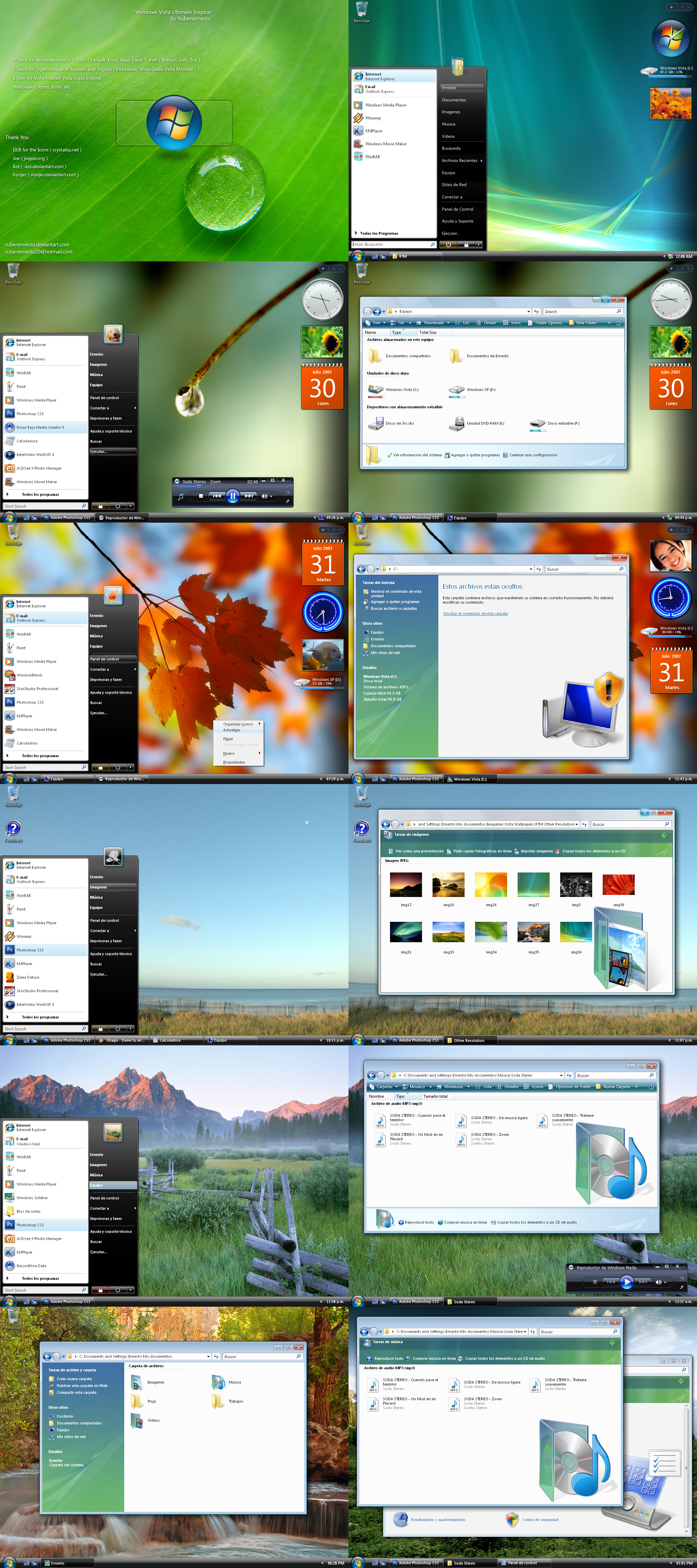The height and width of the screenshot is (1568, 697).
Task: Expand the Tree toolbar dropdown
Action: [x=385, y=323]
